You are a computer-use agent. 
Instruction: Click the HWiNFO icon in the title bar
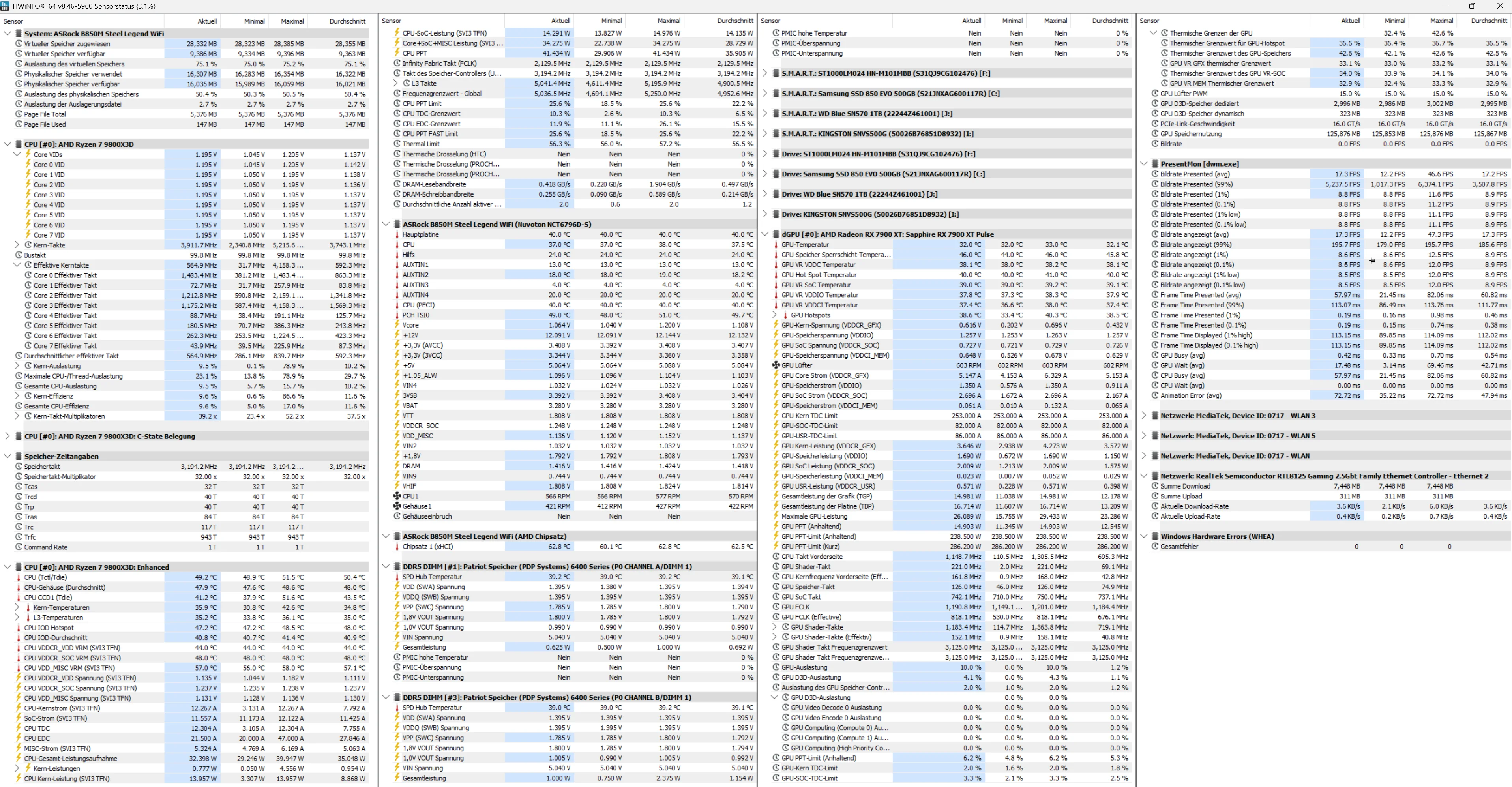[5, 6]
